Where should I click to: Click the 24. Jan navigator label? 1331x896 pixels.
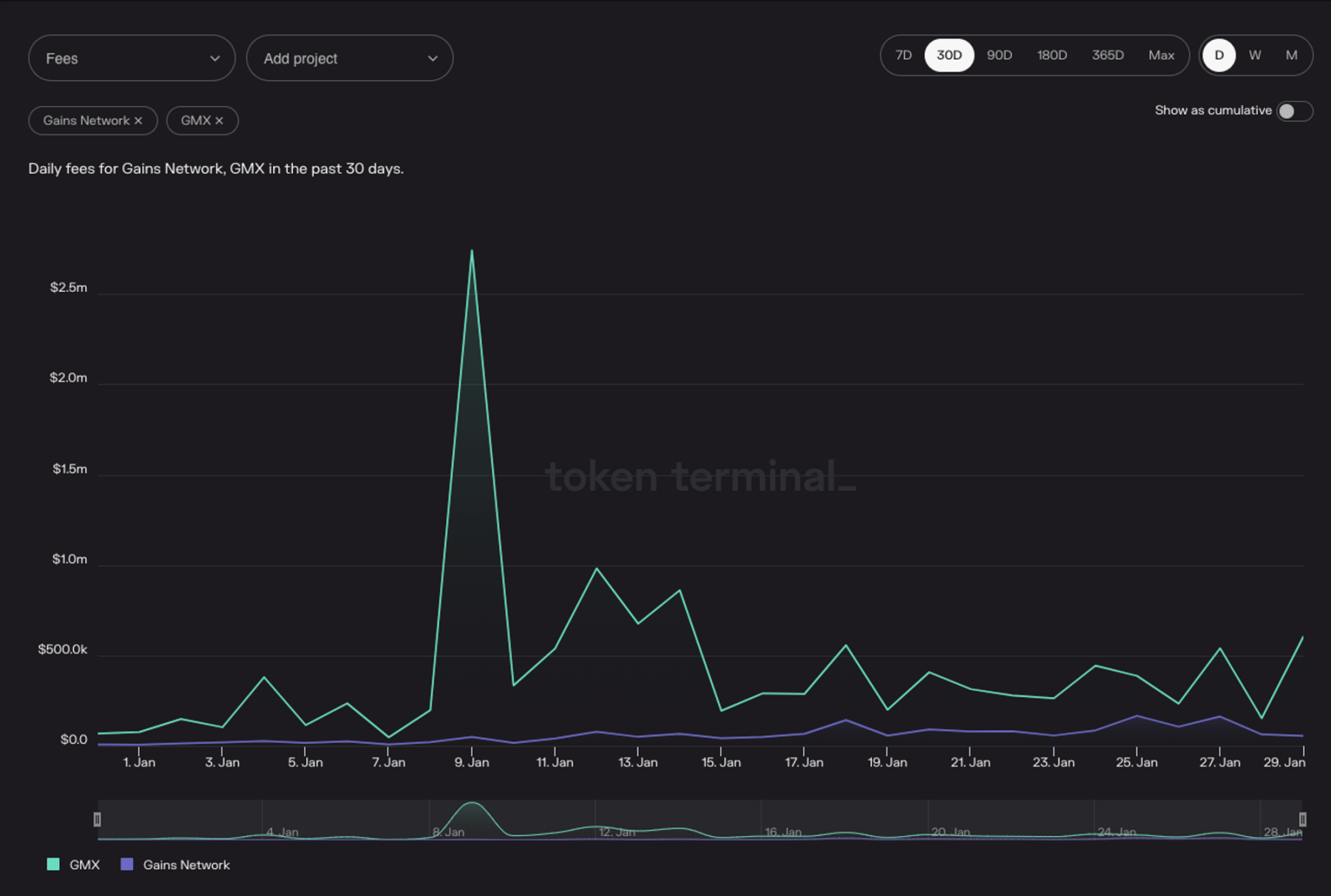(1116, 832)
